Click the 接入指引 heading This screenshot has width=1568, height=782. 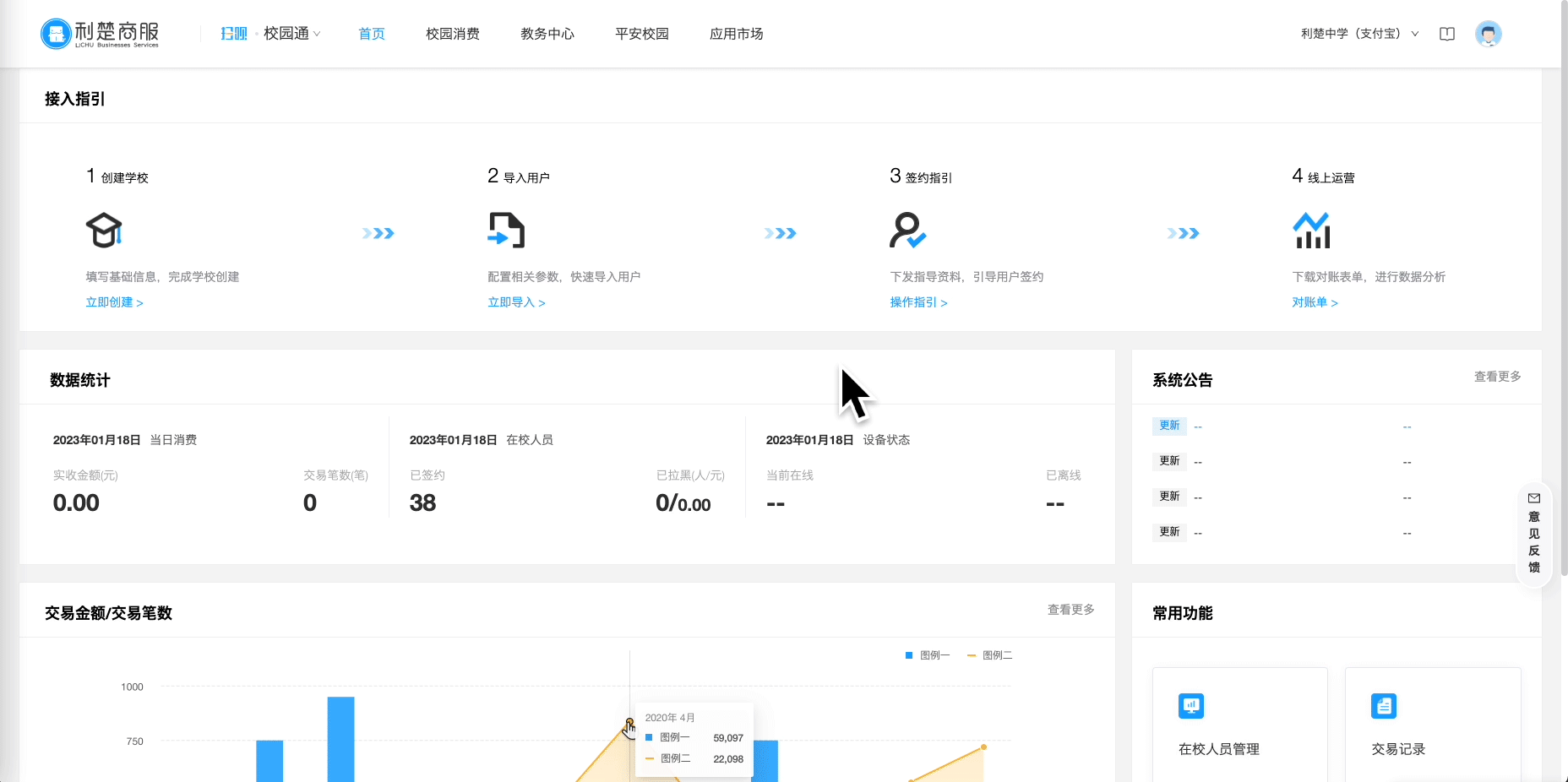74,99
